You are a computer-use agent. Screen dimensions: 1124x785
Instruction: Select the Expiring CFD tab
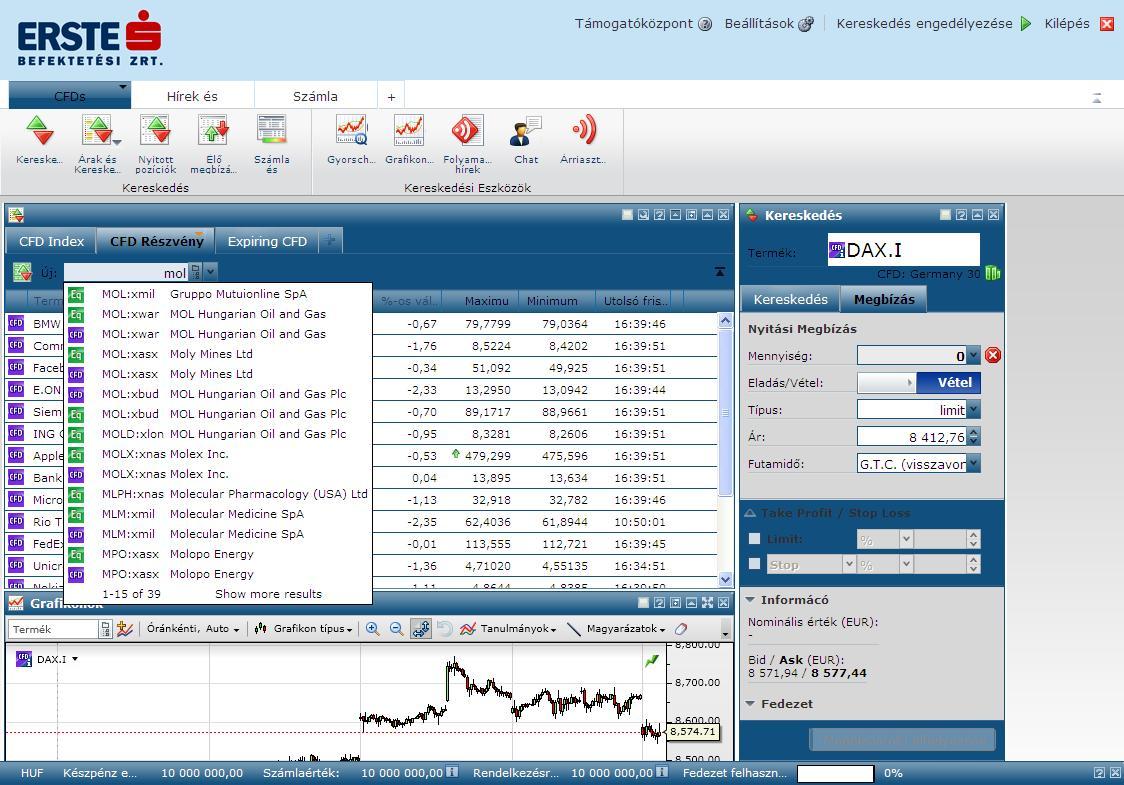pos(267,242)
